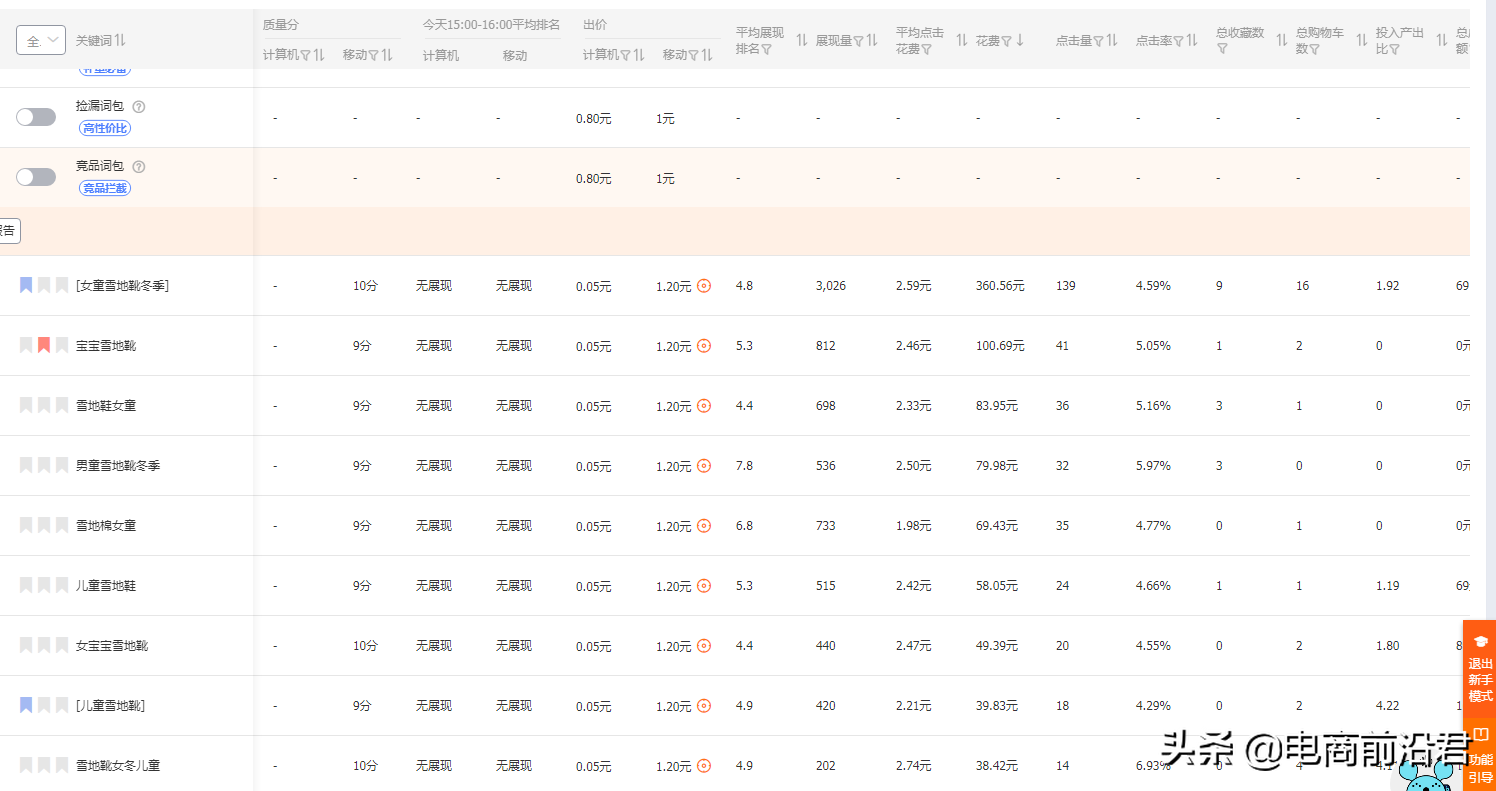Enable the 竞品词包 switch

(x=36, y=177)
